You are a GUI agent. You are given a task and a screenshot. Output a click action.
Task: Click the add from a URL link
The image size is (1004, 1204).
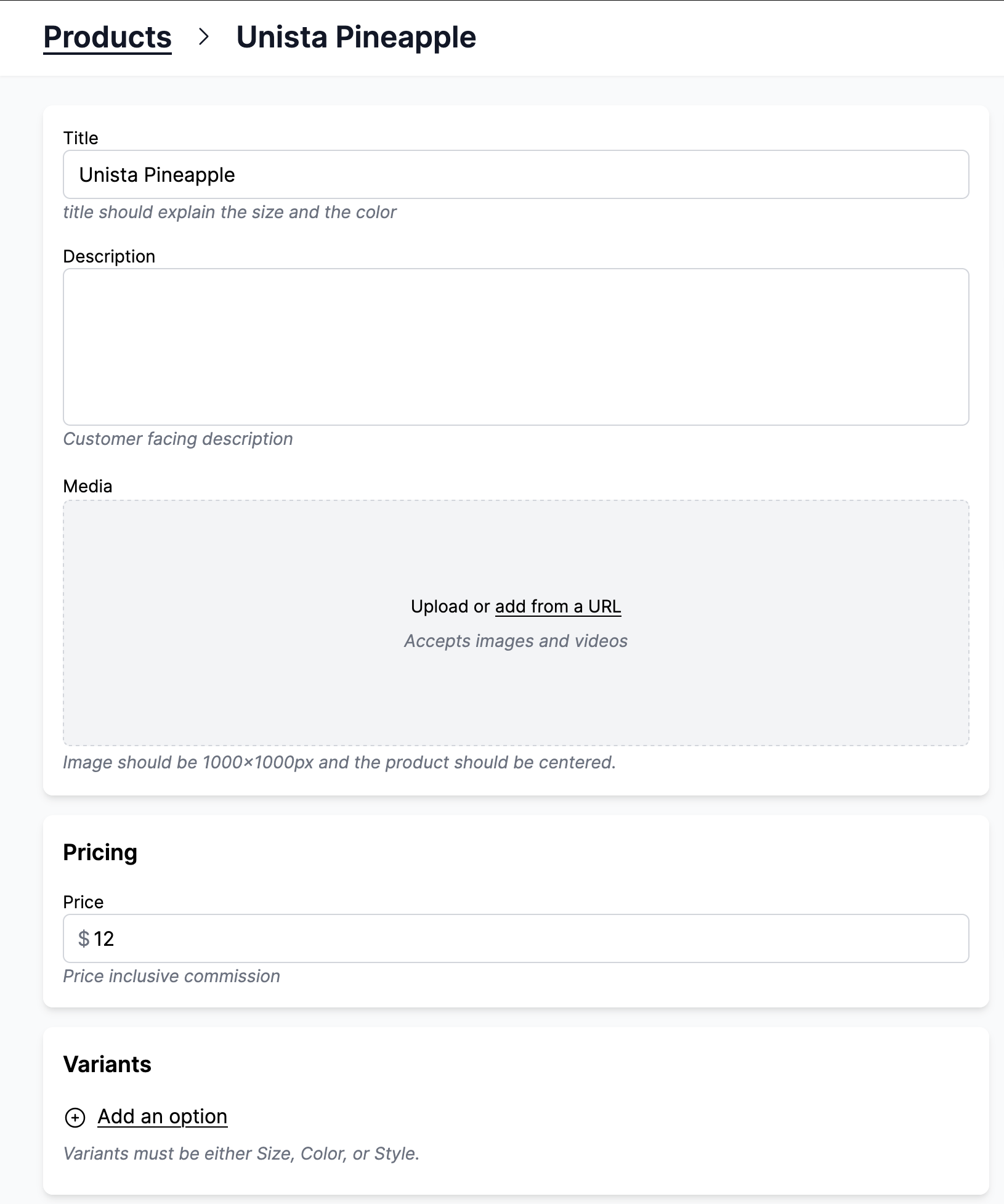(557, 606)
